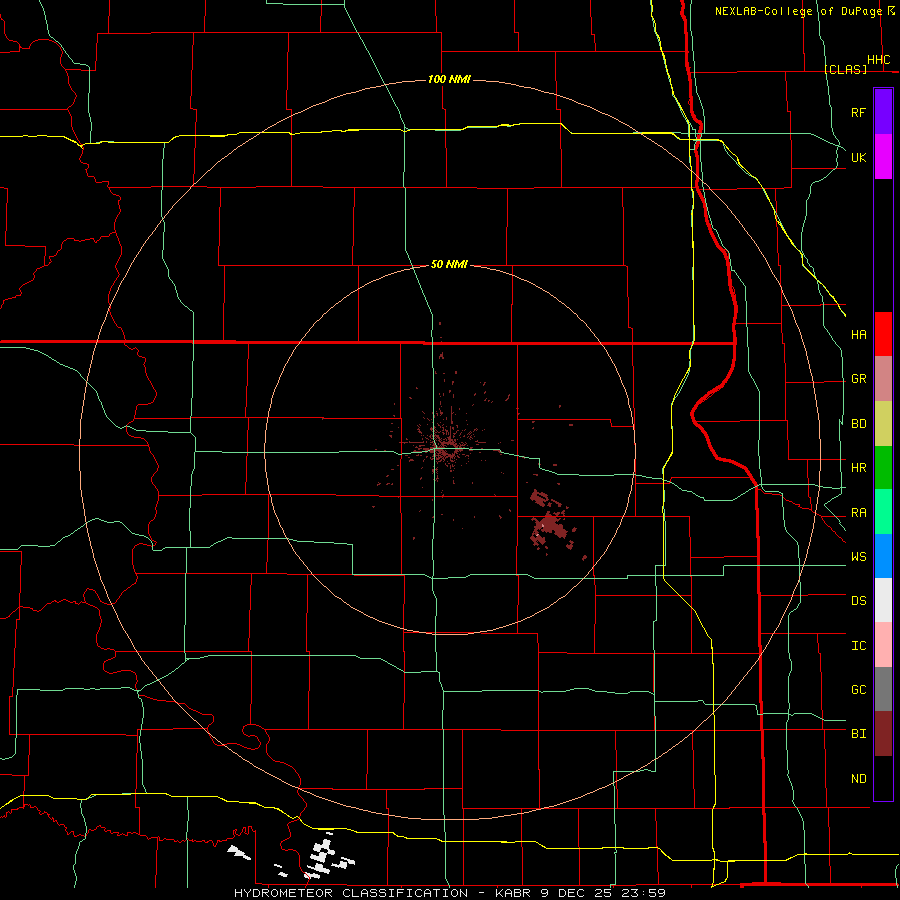The image size is (900, 900).
Task: Click the GR legend label
Action: pyautogui.click(x=858, y=379)
